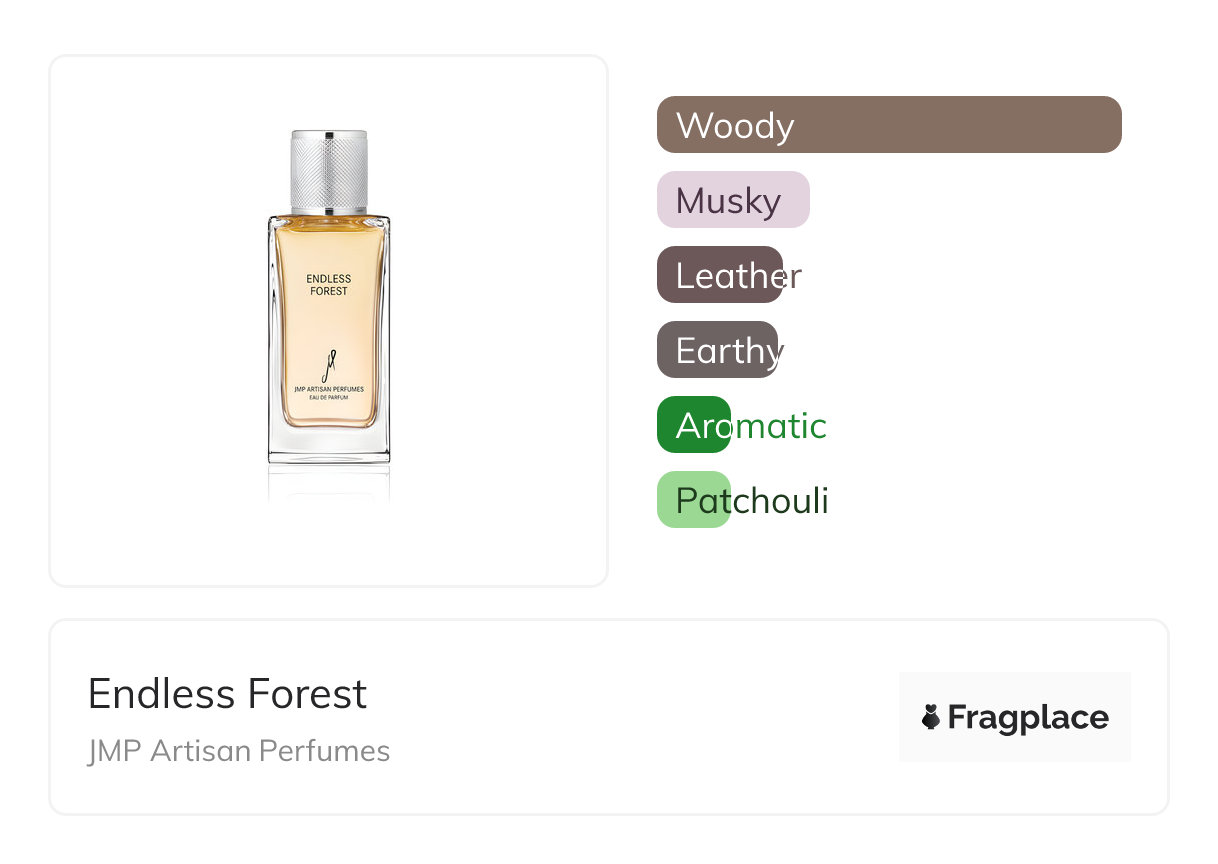
Task: Select the Woody accord bar
Action: click(x=889, y=125)
